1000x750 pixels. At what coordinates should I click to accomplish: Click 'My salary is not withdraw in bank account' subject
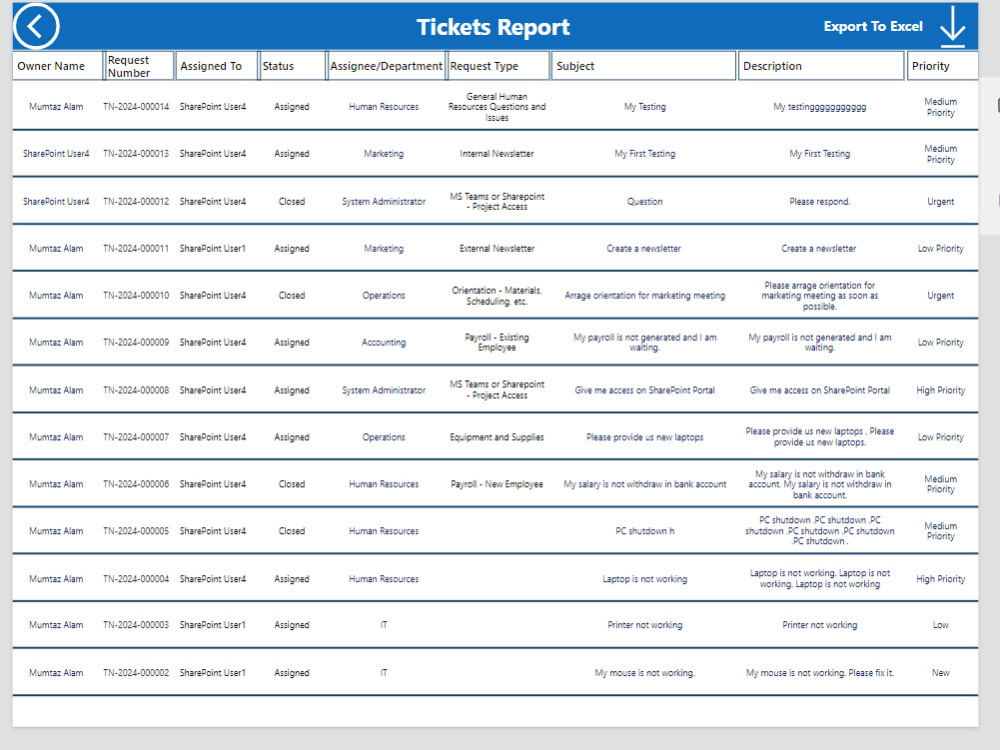tap(645, 484)
